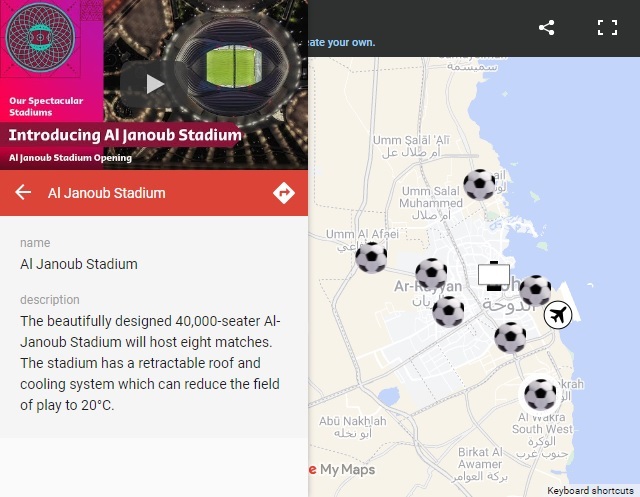Click the monitor-shaped marker on the map
Viewport: 640px width, 497px height.
[x=494, y=275]
